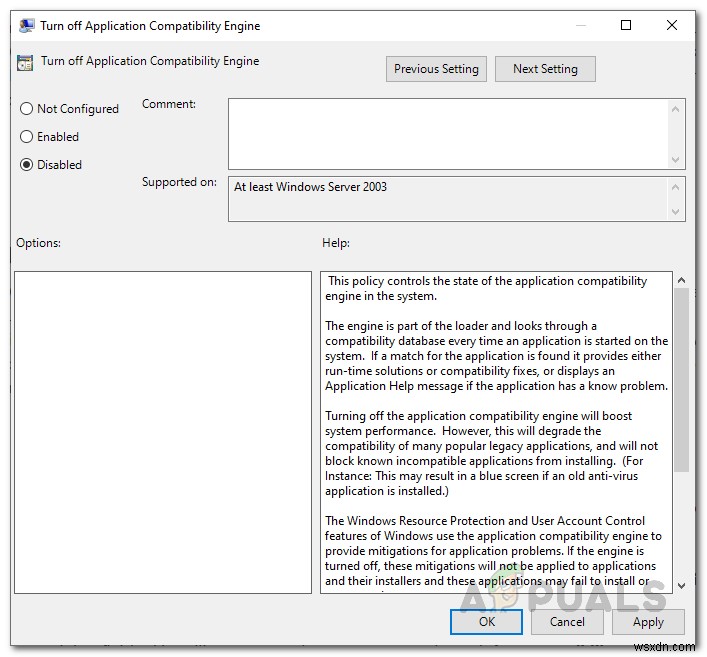
Task: Click the policy setting icon beside heading
Action: 25,63
